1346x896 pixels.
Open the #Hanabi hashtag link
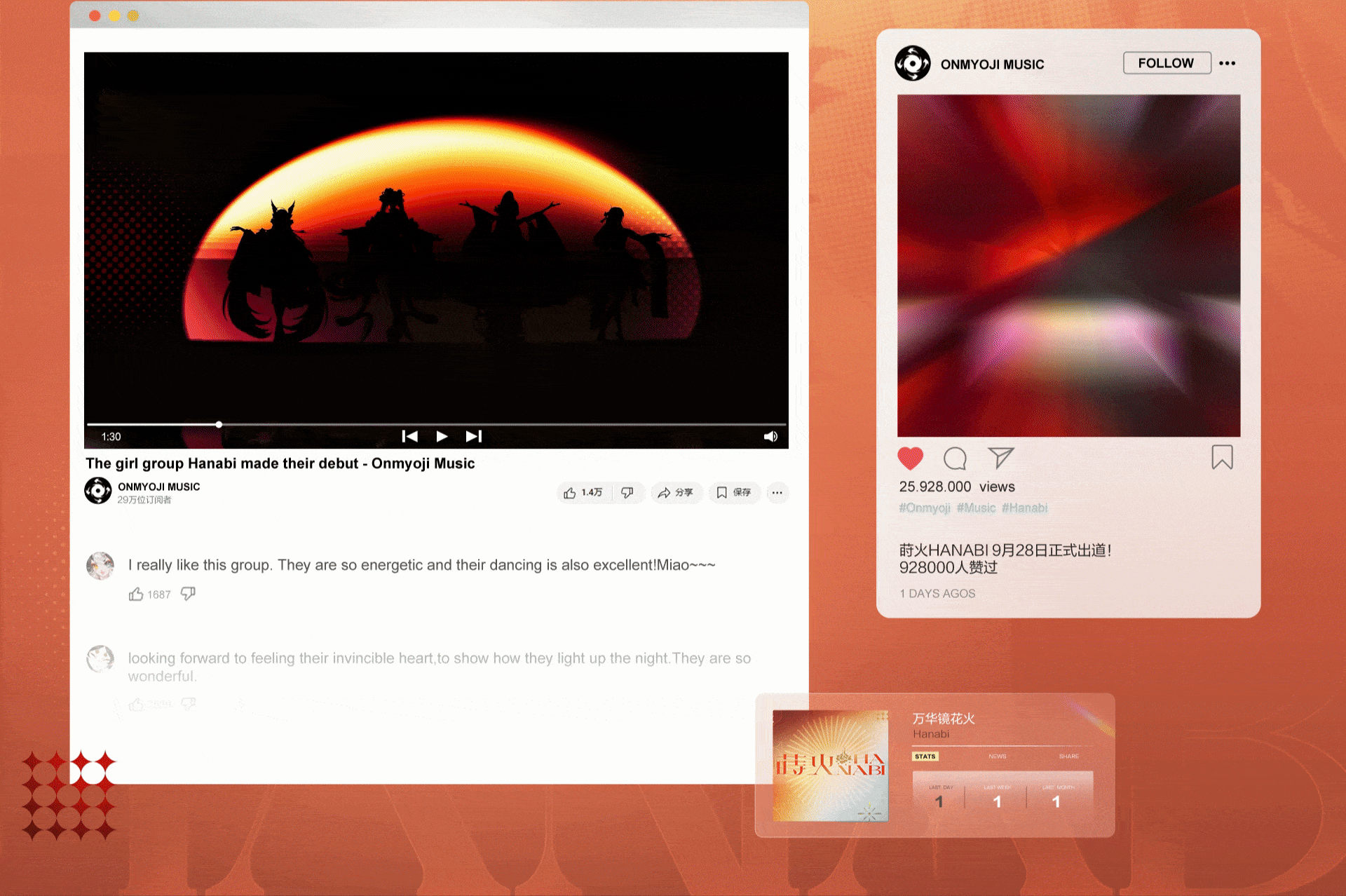(x=1024, y=508)
